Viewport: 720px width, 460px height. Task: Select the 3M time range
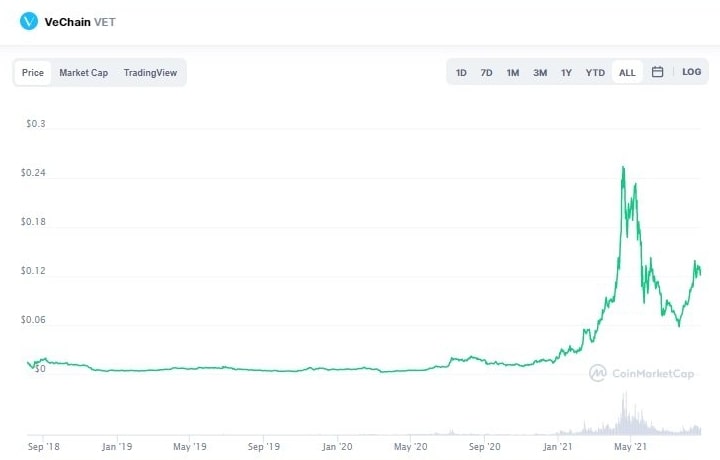point(540,73)
